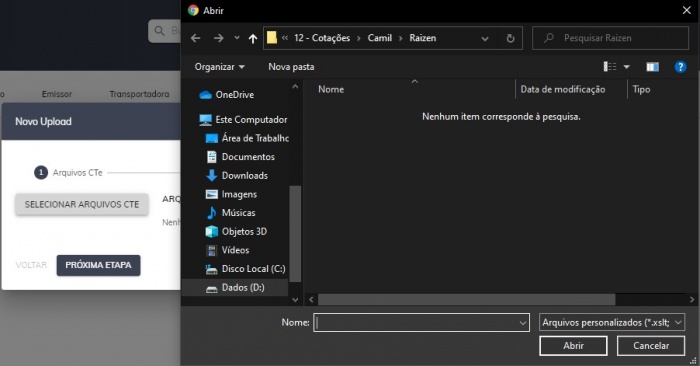The width and height of the screenshot is (700, 366).
Task: Sort by 'Nome' column header
Action: pos(331,89)
